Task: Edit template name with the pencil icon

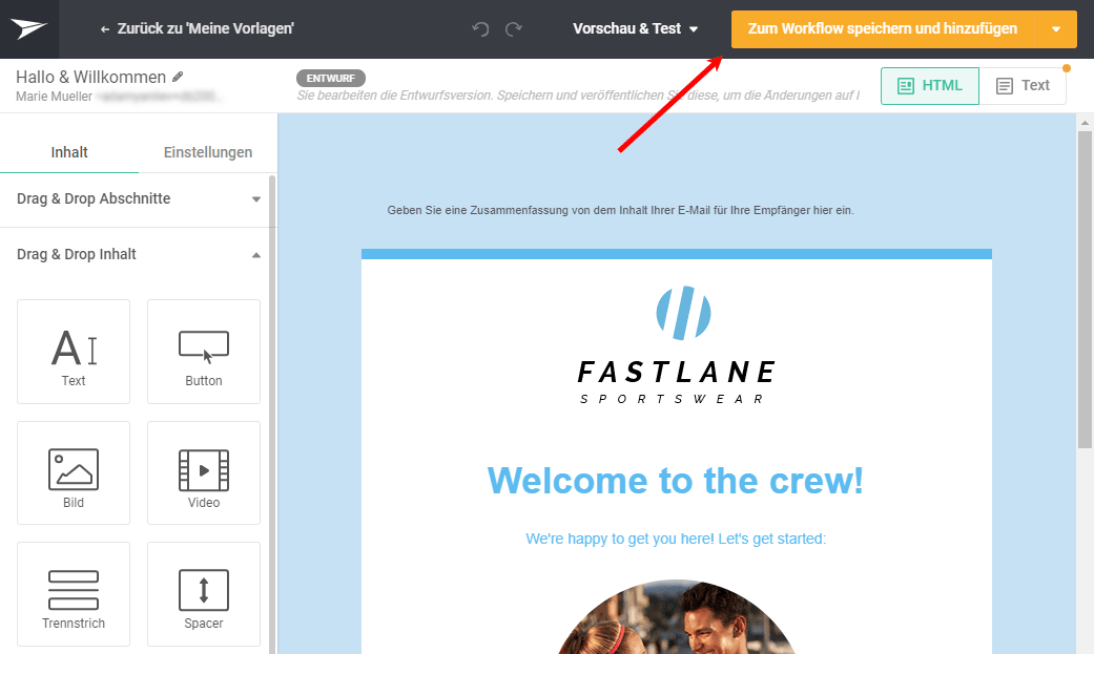Action: point(178,77)
